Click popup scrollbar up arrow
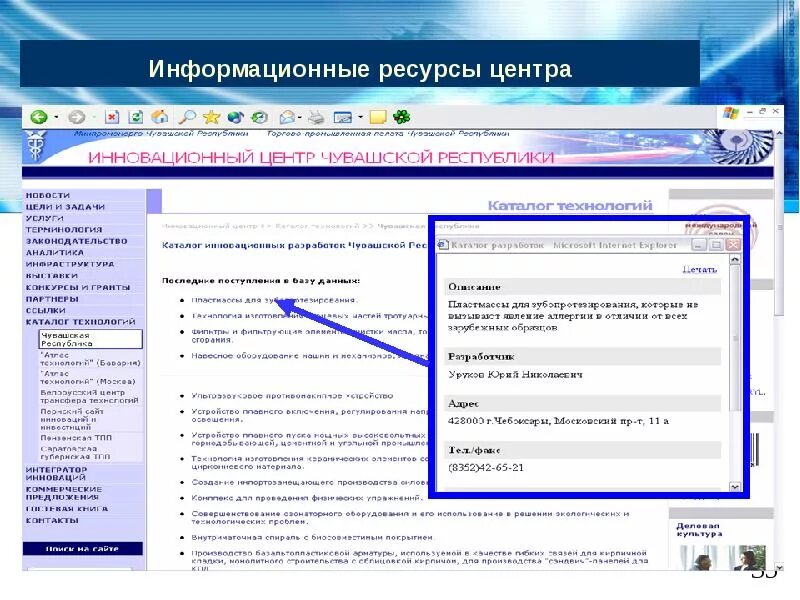The width and height of the screenshot is (800, 600). pyautogui.click(x=735, y=260)
